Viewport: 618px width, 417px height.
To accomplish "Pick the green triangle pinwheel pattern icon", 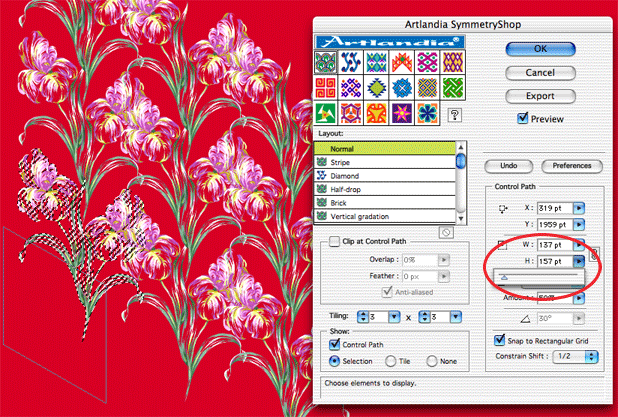I will [x=326, y=113].
